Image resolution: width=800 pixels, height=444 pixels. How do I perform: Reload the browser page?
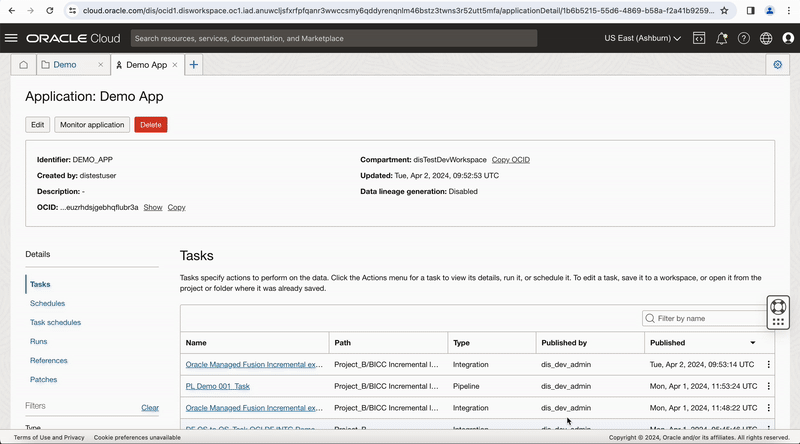[x=49, y=10]
